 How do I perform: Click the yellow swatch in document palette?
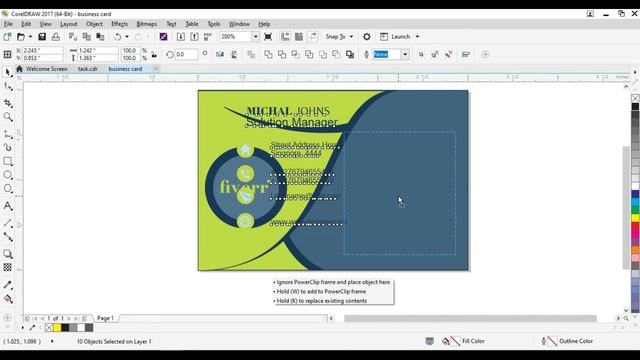57,327
